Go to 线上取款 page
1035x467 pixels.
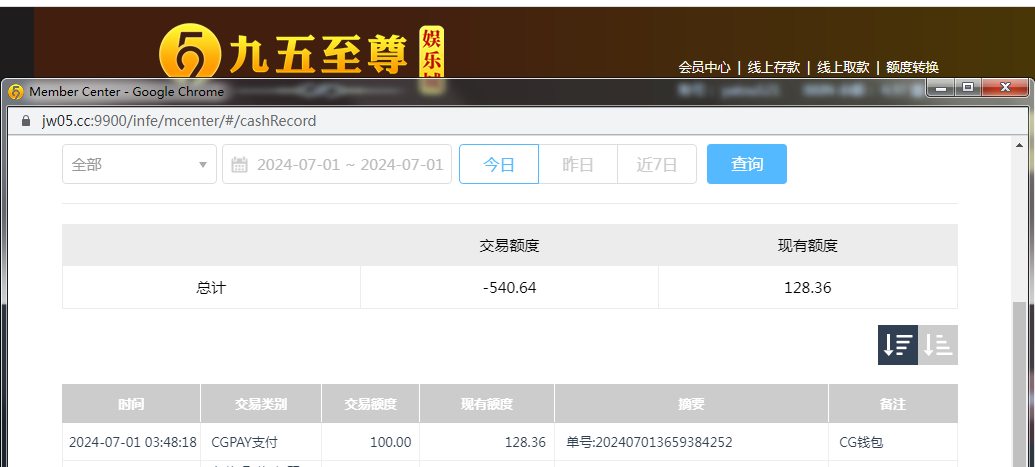point(843,67)
